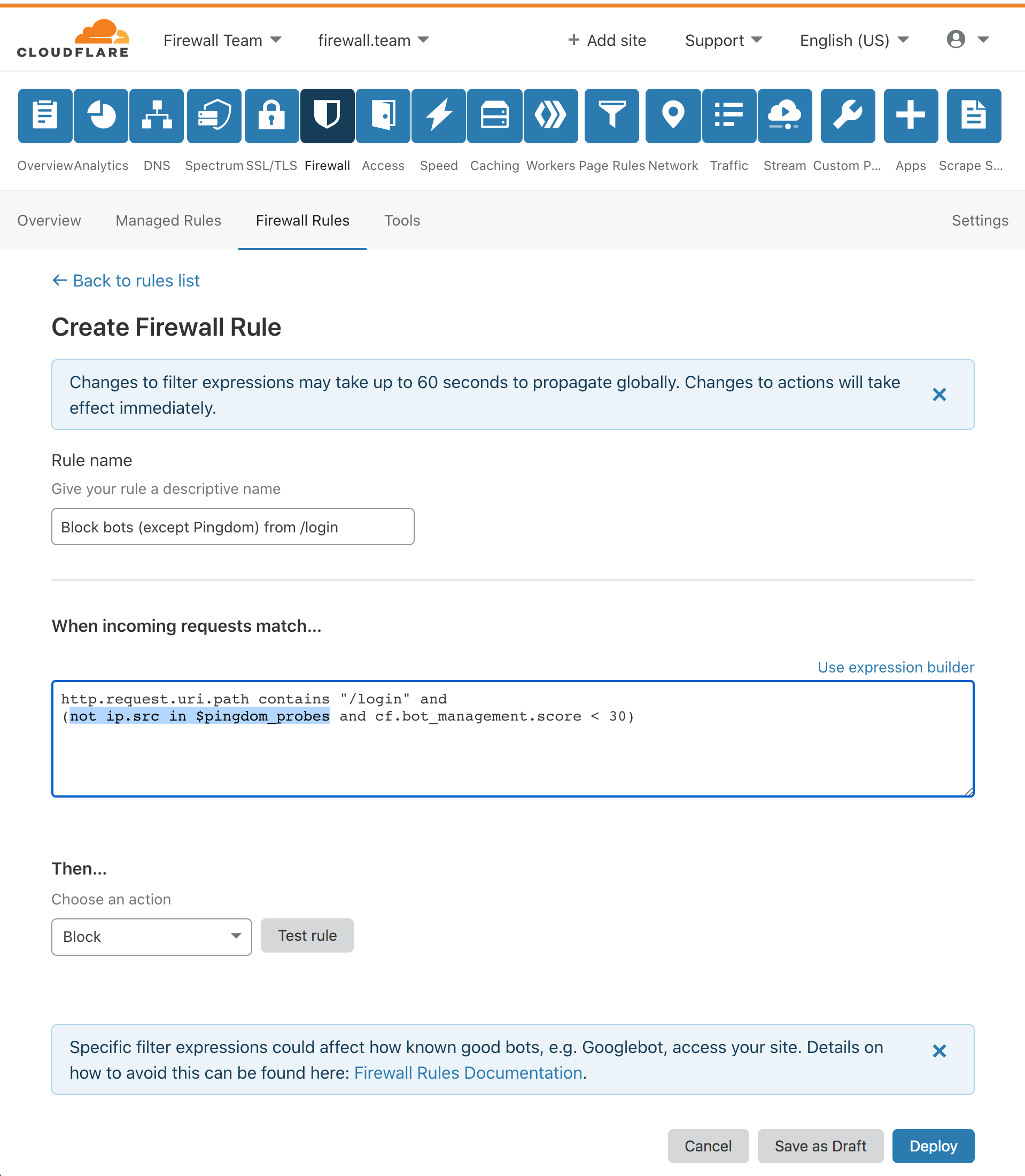Dismiss the good bots warning banner
1025x1176 pixels.
pyautogui.click(x=939, y=1051)
